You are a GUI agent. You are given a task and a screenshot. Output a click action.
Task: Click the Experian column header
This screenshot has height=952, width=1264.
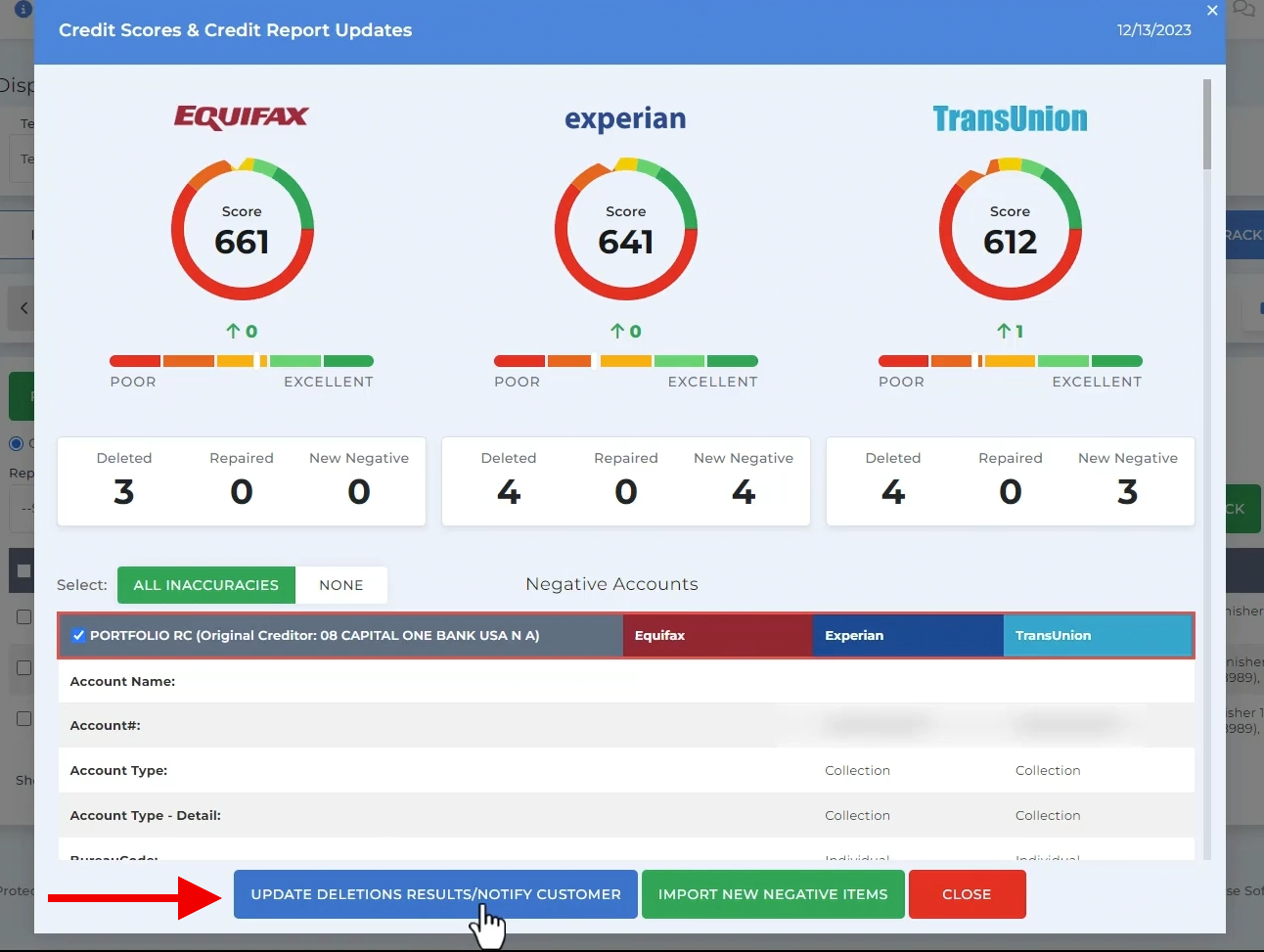tap(908, 635)
